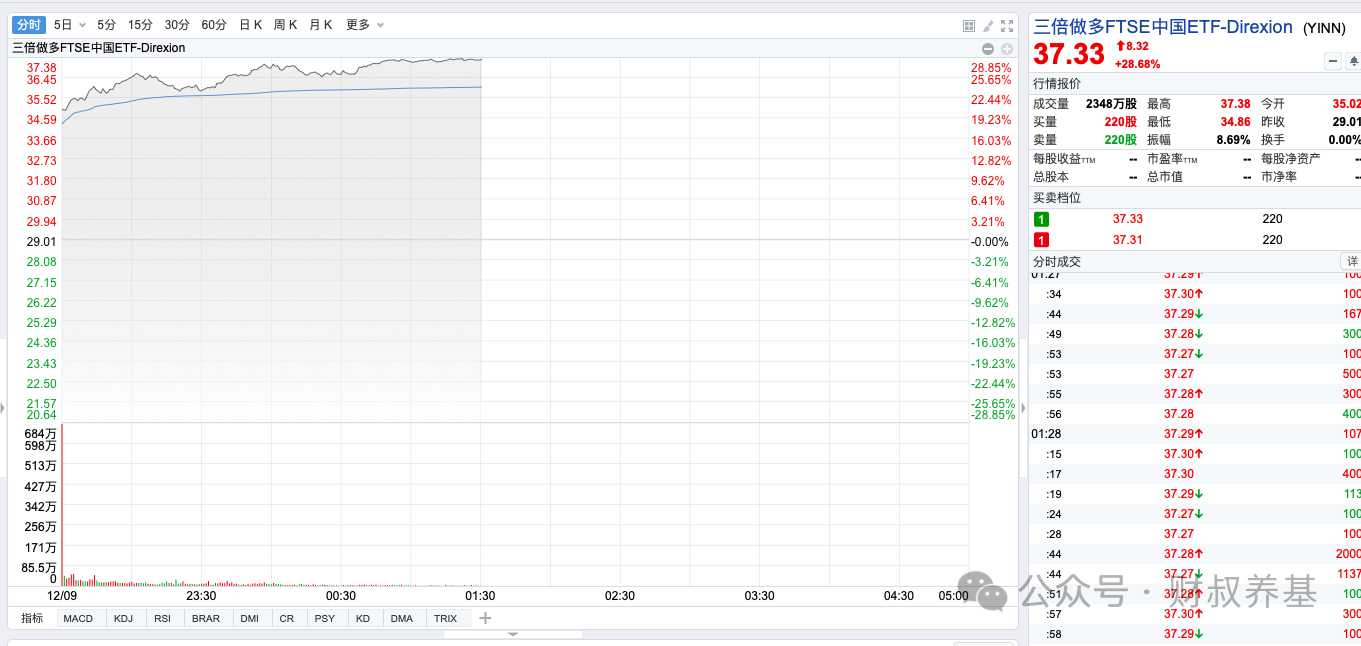The width and height of the screenshot is (1361, 646).
Task: Set price alert bell icon
Action: 1353,61
